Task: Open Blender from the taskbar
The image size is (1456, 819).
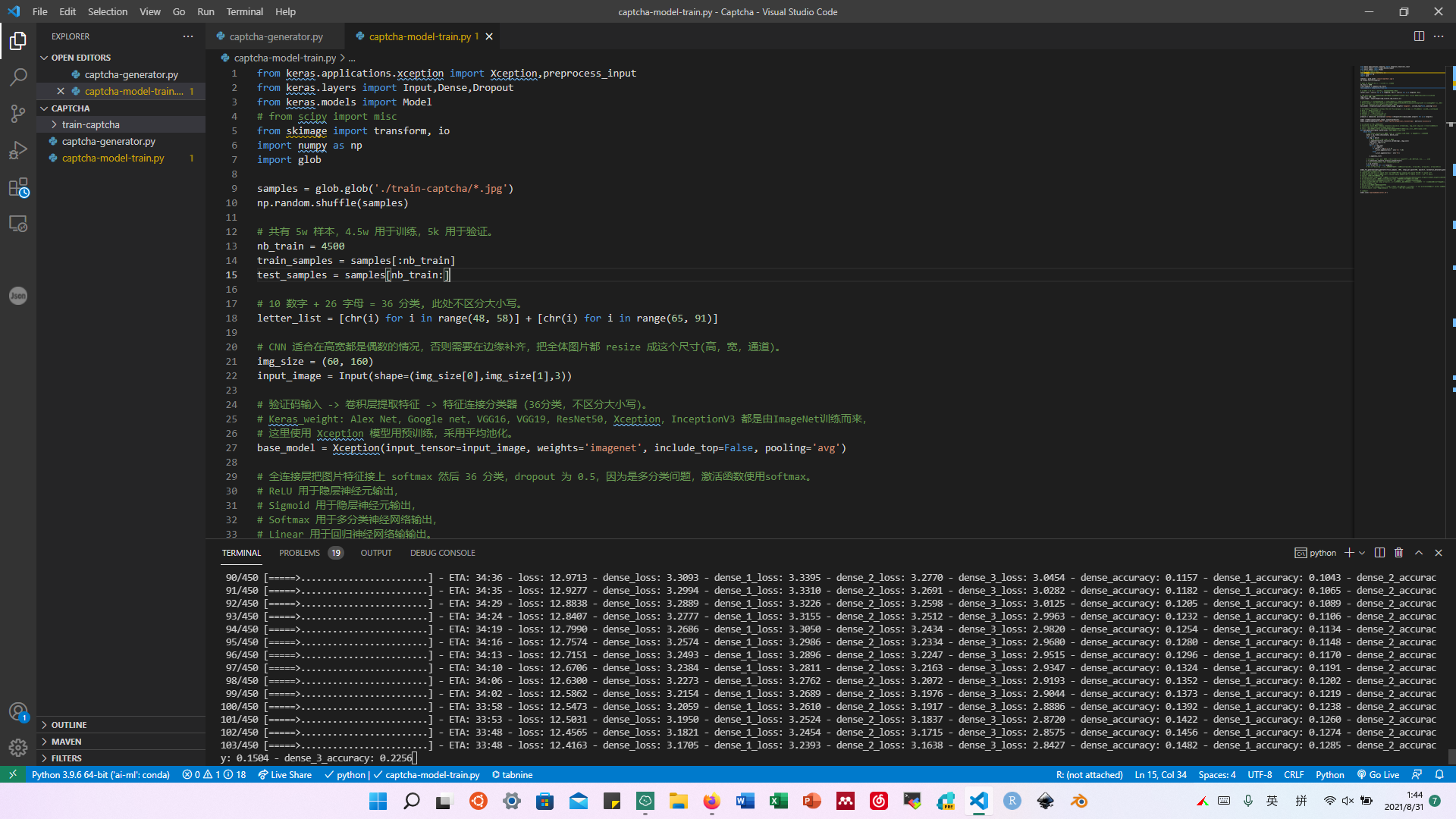Action: point(1078,801)
